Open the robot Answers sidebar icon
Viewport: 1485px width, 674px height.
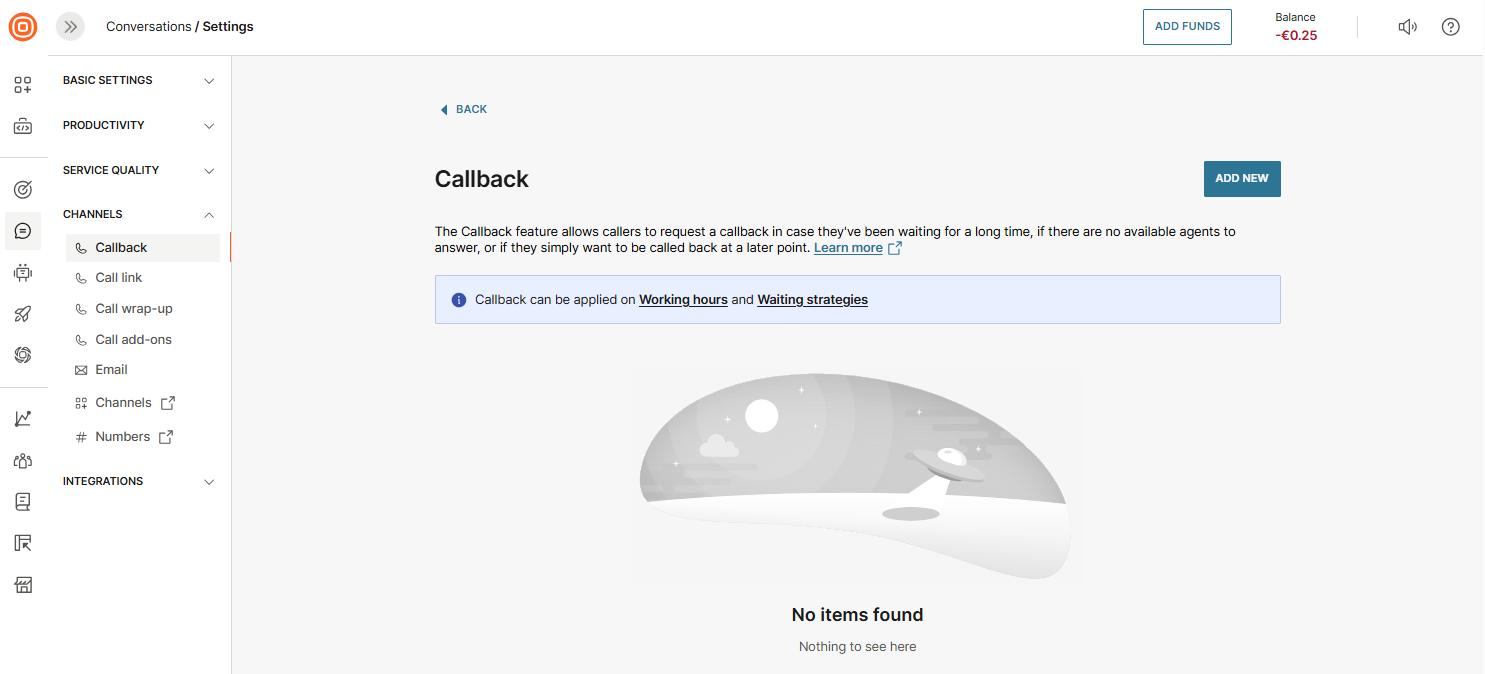23,272
